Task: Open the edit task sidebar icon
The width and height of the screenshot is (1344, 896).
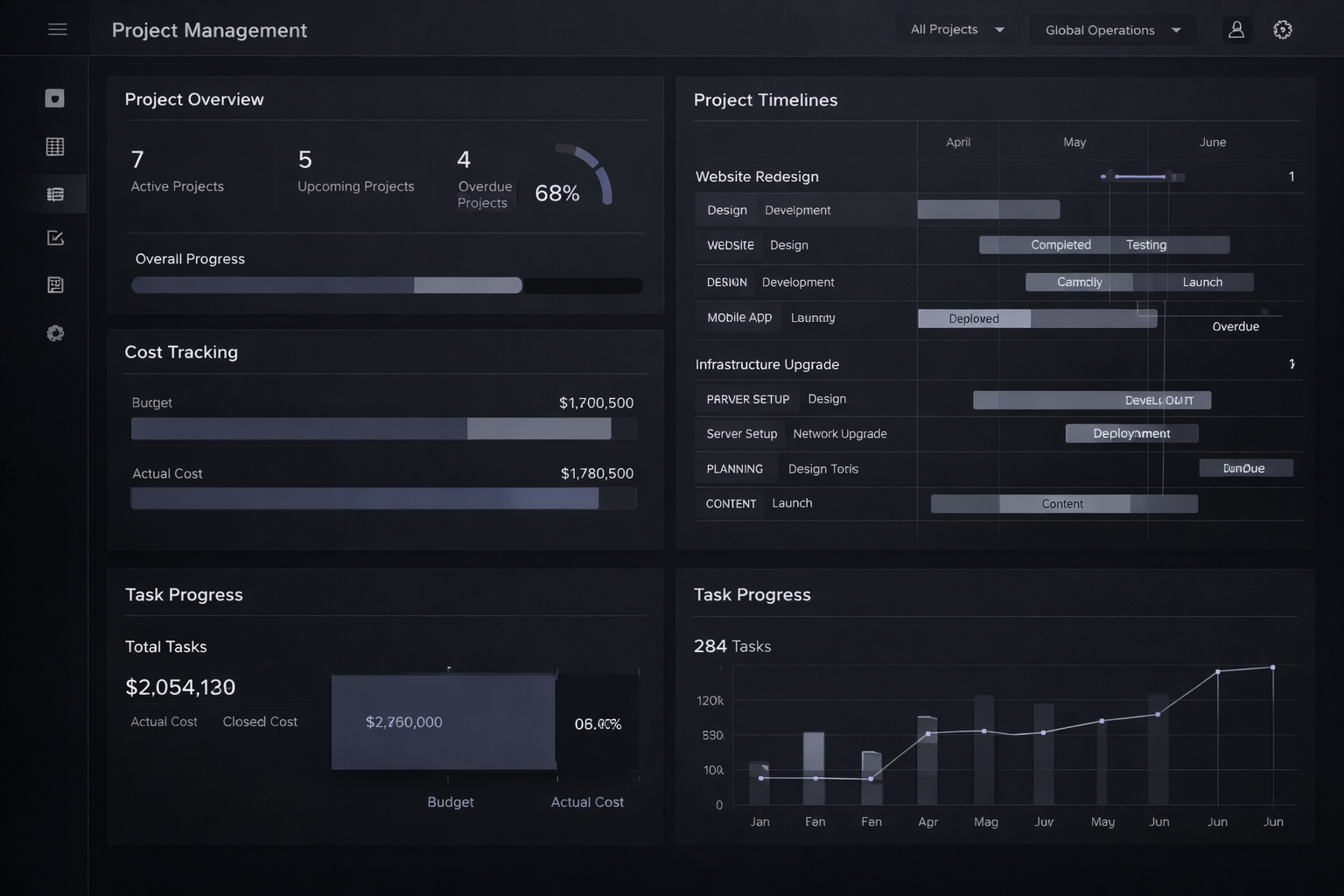Action: (x=55, y=238)
